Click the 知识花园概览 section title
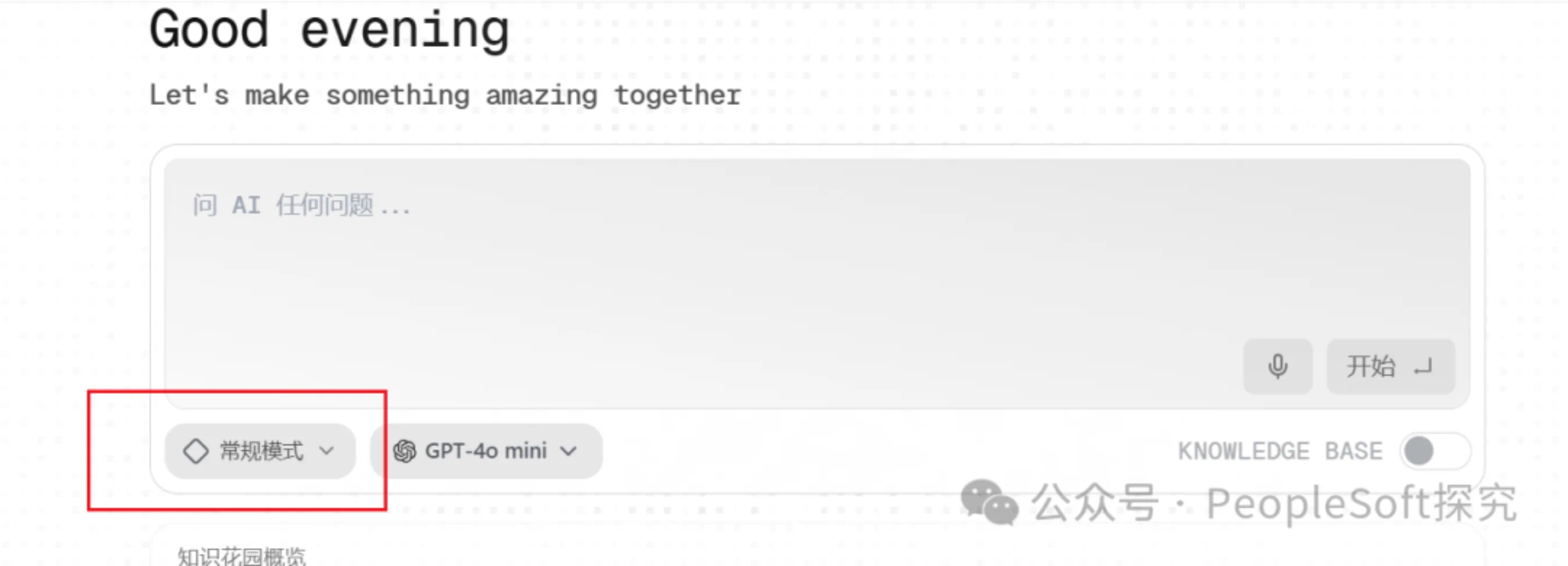The width and height of the screenshot is (1568, 566). coord(242,556)
